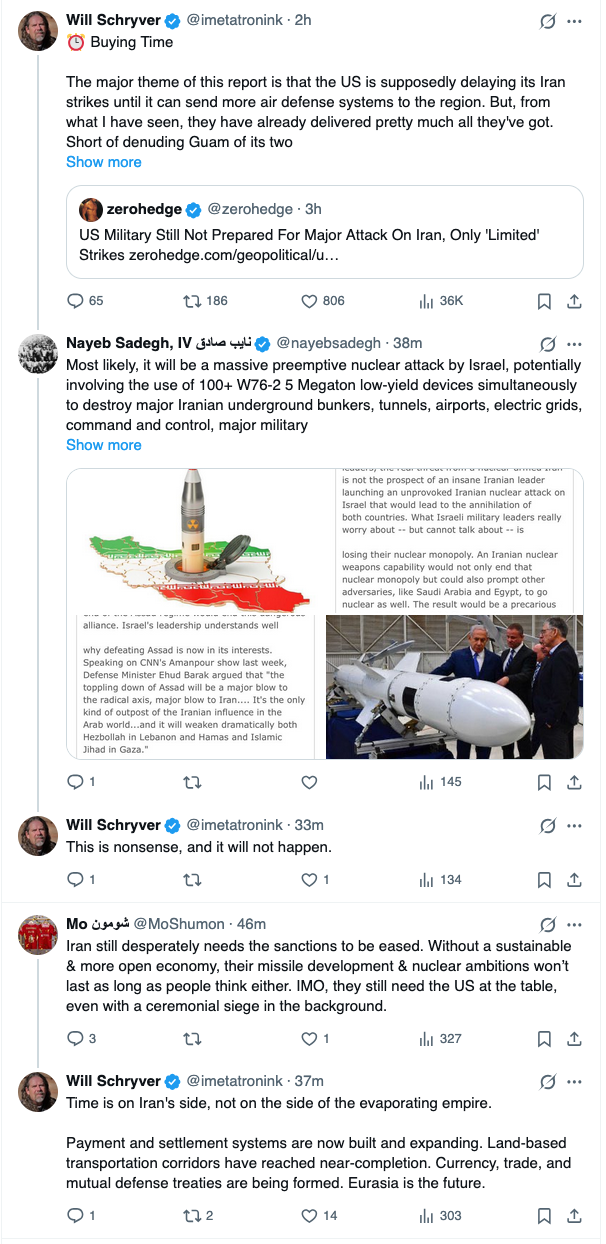The width and height of the screenshot is (606, 1244).
Task: Share Mo Shumon's sanctions tweet
Action: coord(574,1038)
